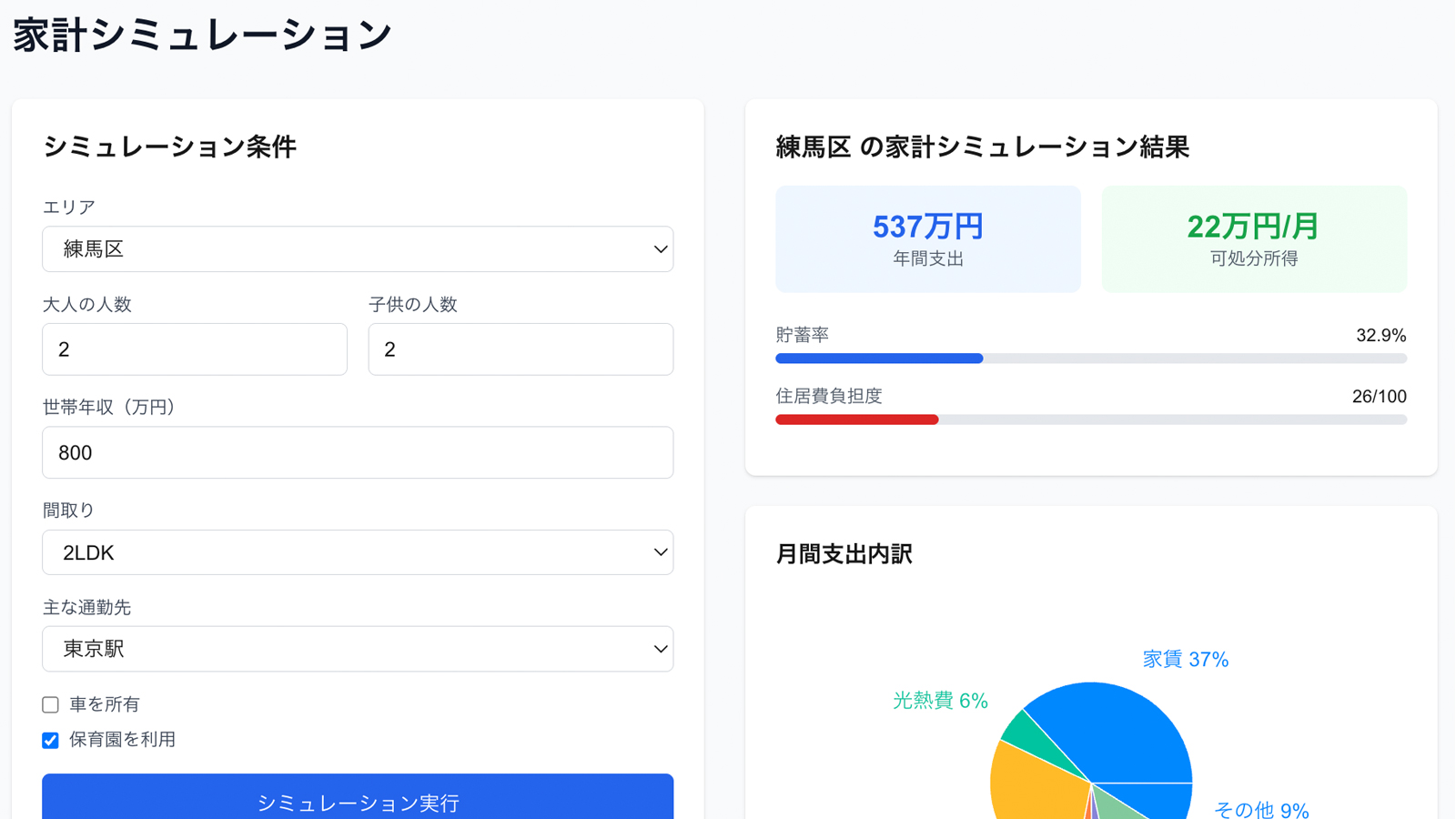Screen dimensions: 1456x819
Task: Click the 練馬区 の家計シミュレーション結果 heading
Action: [982, 147]
